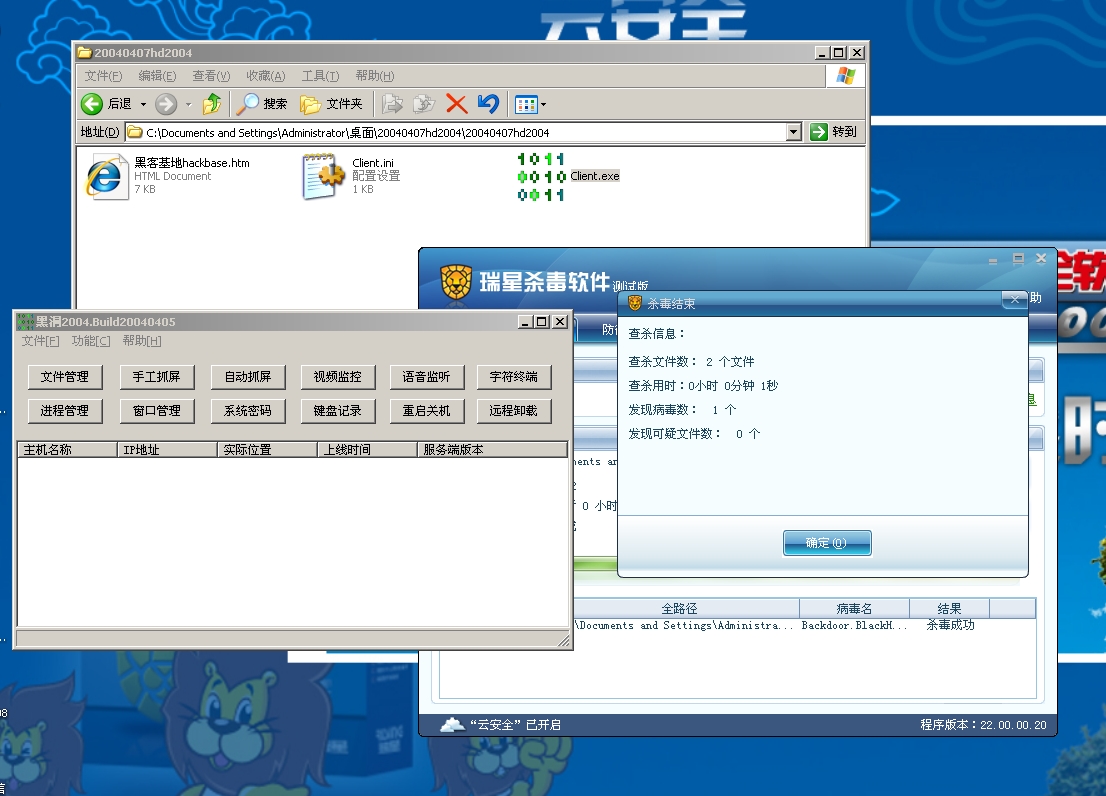Open the 查看(V) menu in Explorer
Image resolution: width=1106 pixels, height=796 pixels.
pos(211,75)
